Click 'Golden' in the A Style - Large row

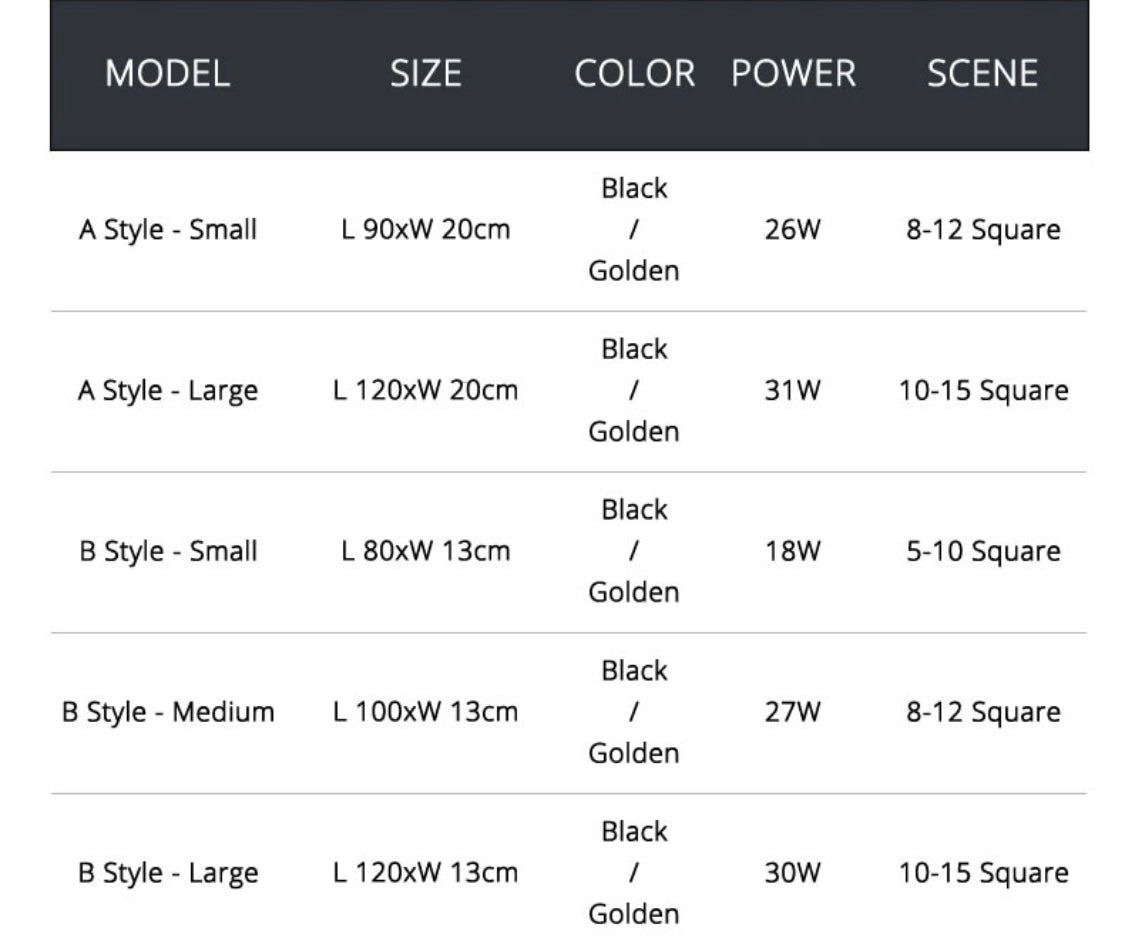pos(634,431)
